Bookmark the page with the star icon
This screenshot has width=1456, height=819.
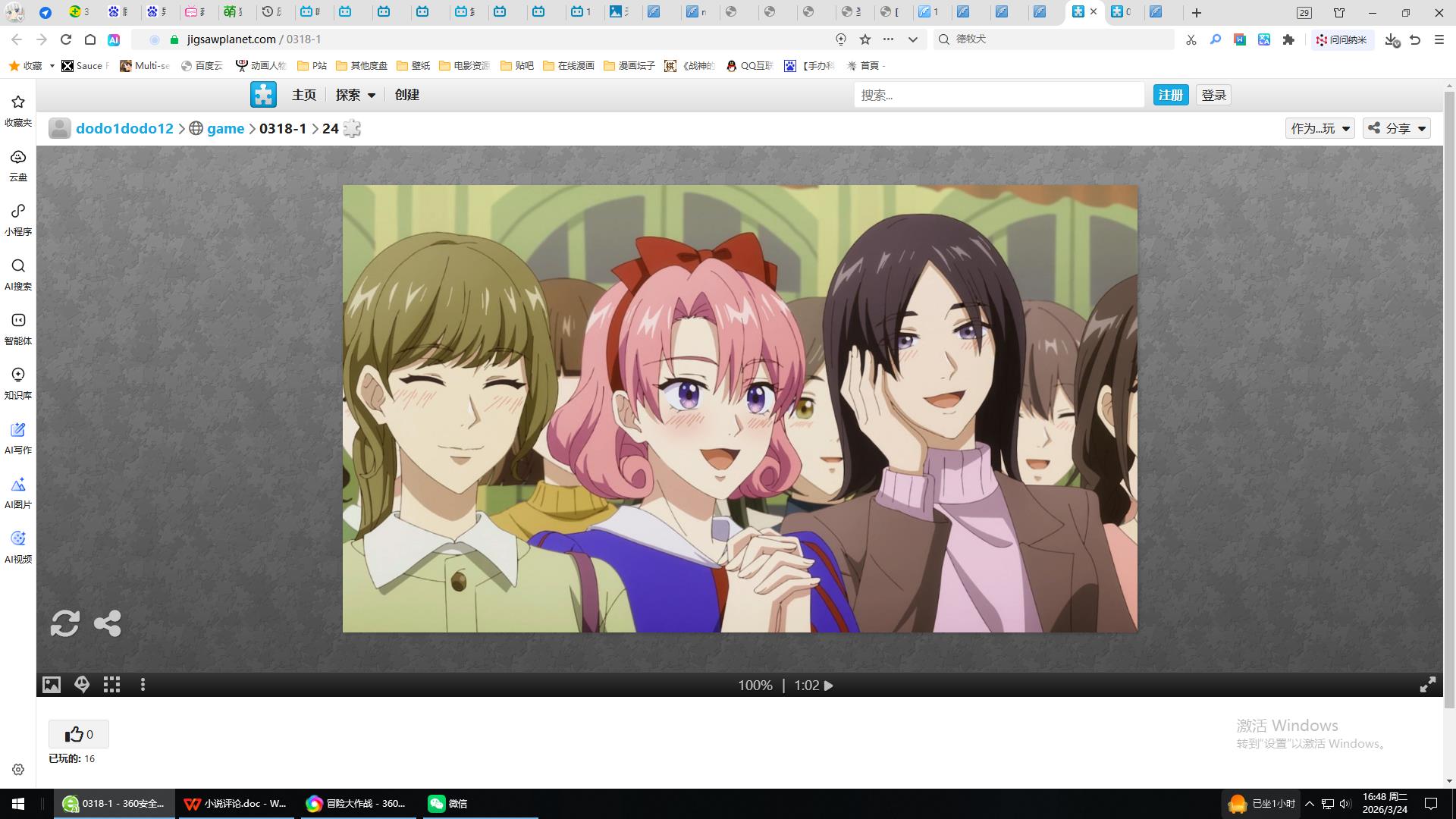pyautogui.click(x=864, y=39)
